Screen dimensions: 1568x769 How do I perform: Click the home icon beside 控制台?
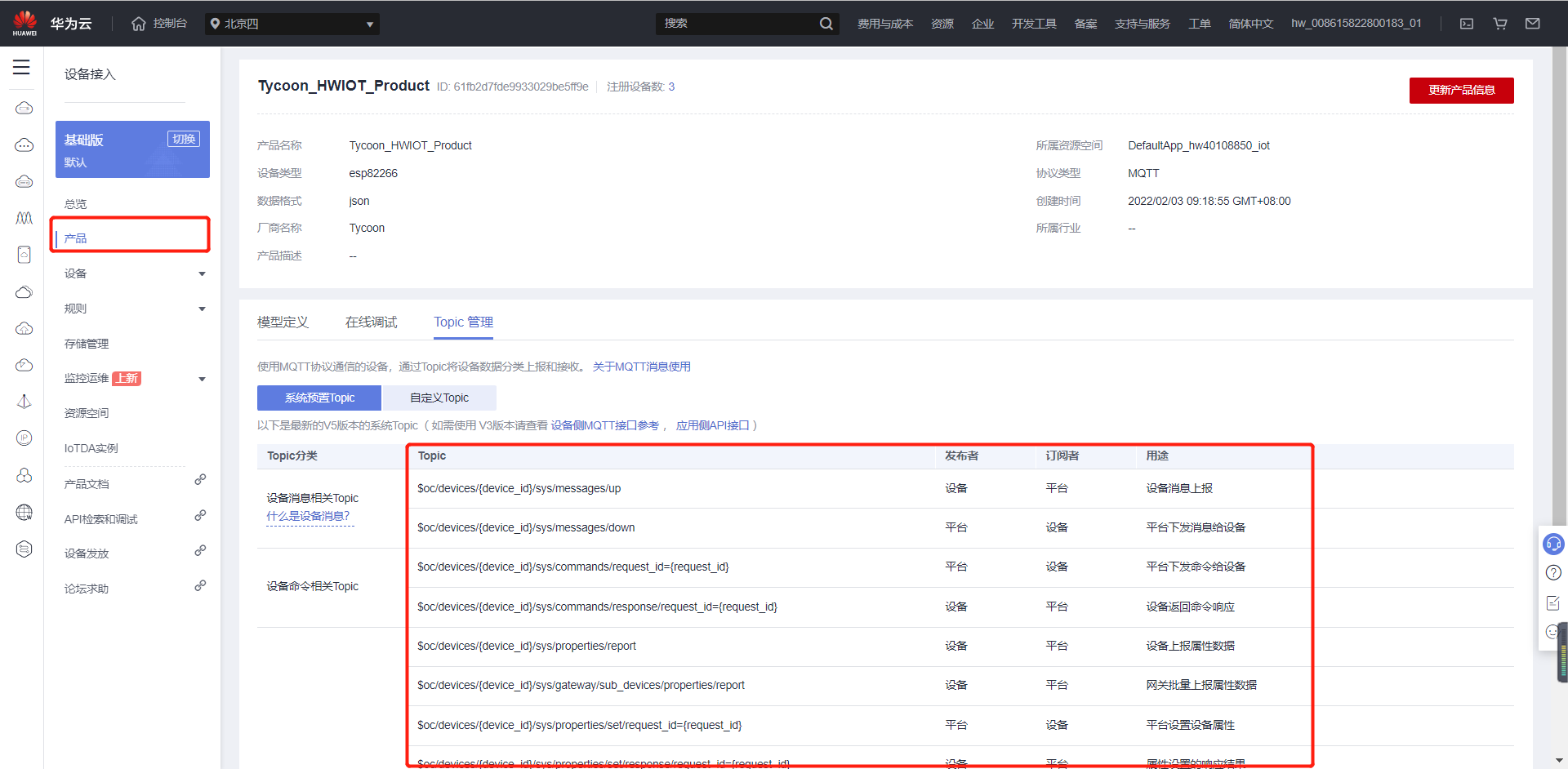(139, 24)
